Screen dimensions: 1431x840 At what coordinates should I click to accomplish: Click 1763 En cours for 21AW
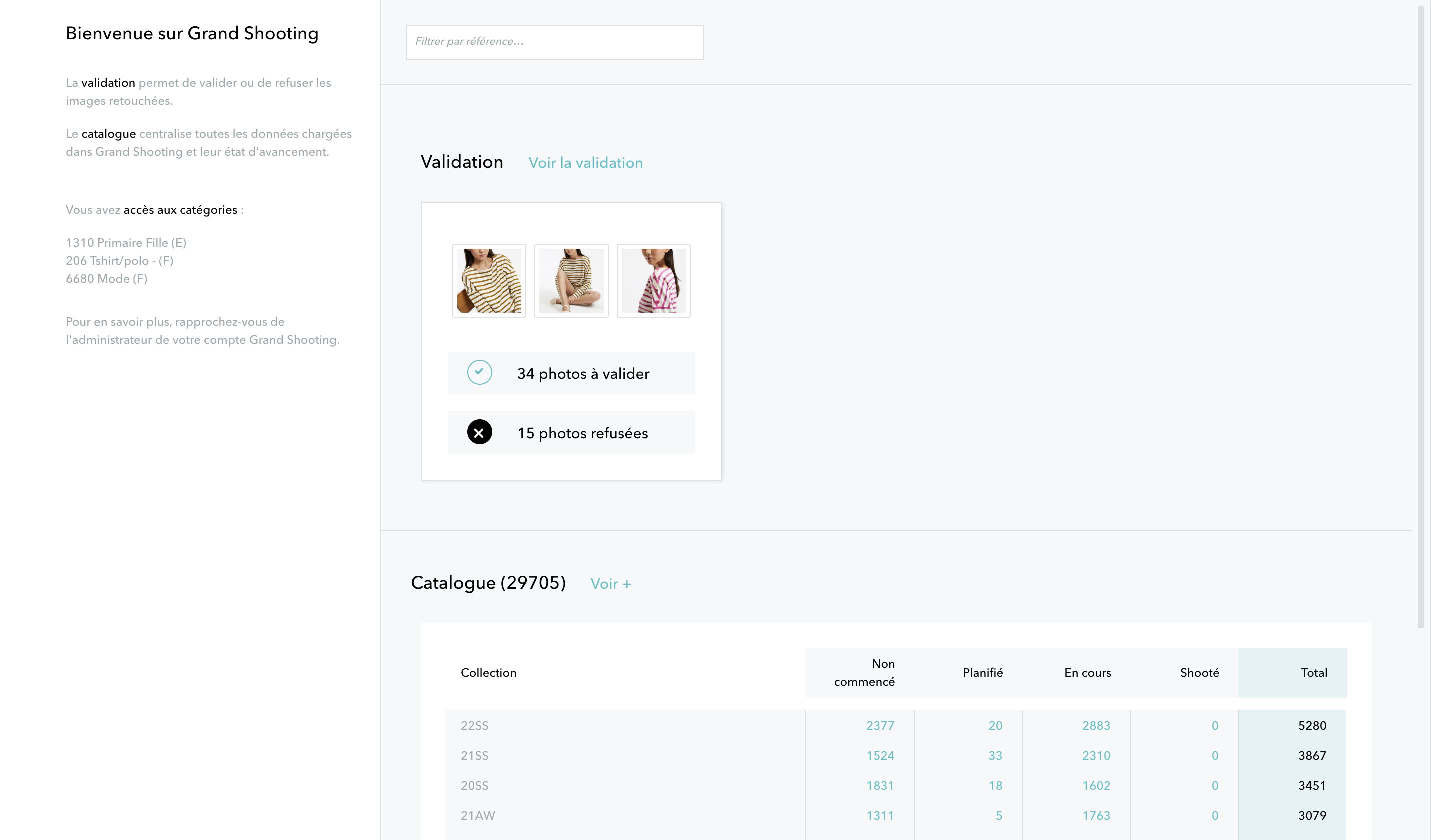1095,815
